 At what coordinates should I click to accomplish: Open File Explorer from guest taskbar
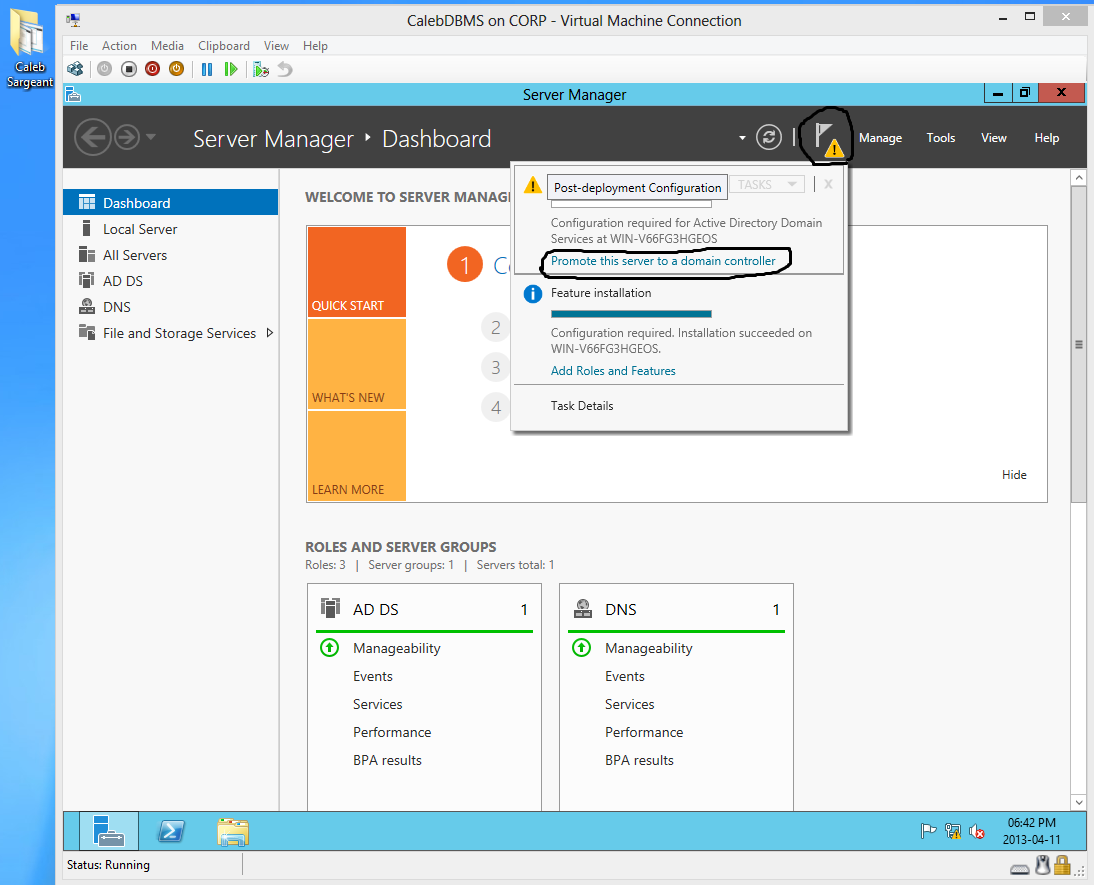click(232, 831)
